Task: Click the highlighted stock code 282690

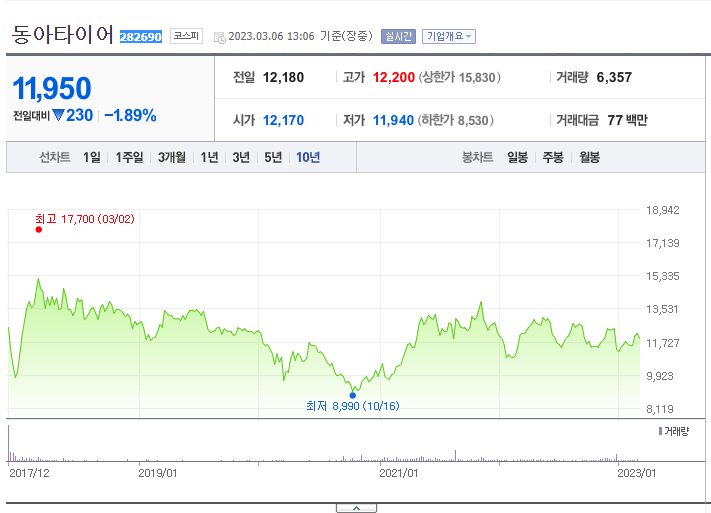Action: [141, 37]
